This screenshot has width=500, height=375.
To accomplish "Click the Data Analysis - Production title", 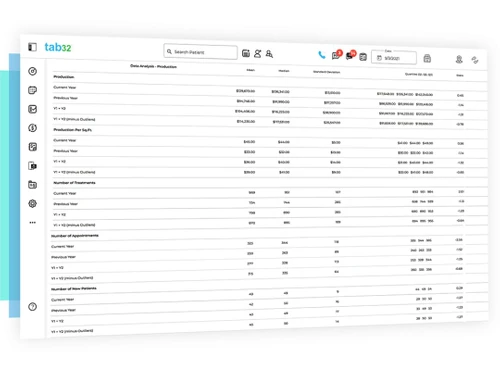I will click(x=153, y=66).
